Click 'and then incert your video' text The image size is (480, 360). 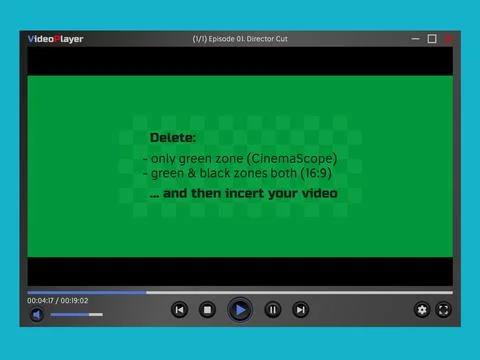coord(244,193)
